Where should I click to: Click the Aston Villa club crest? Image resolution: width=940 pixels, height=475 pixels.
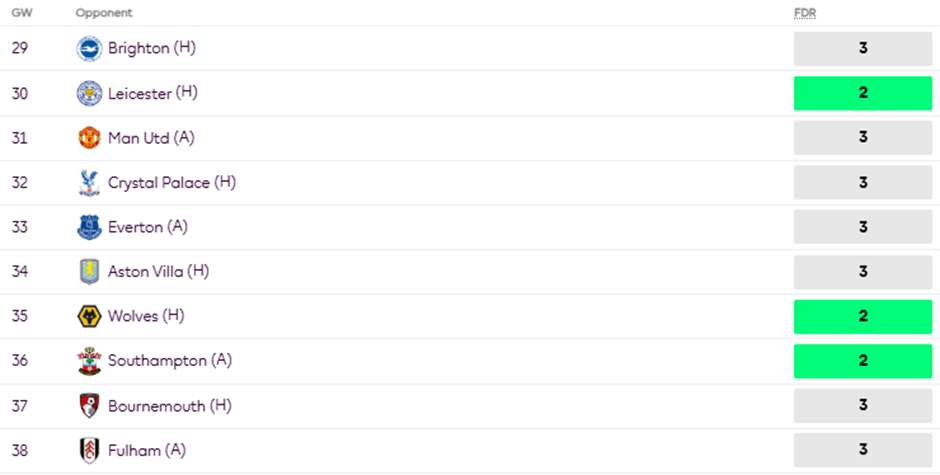click(x=89, y=272)
